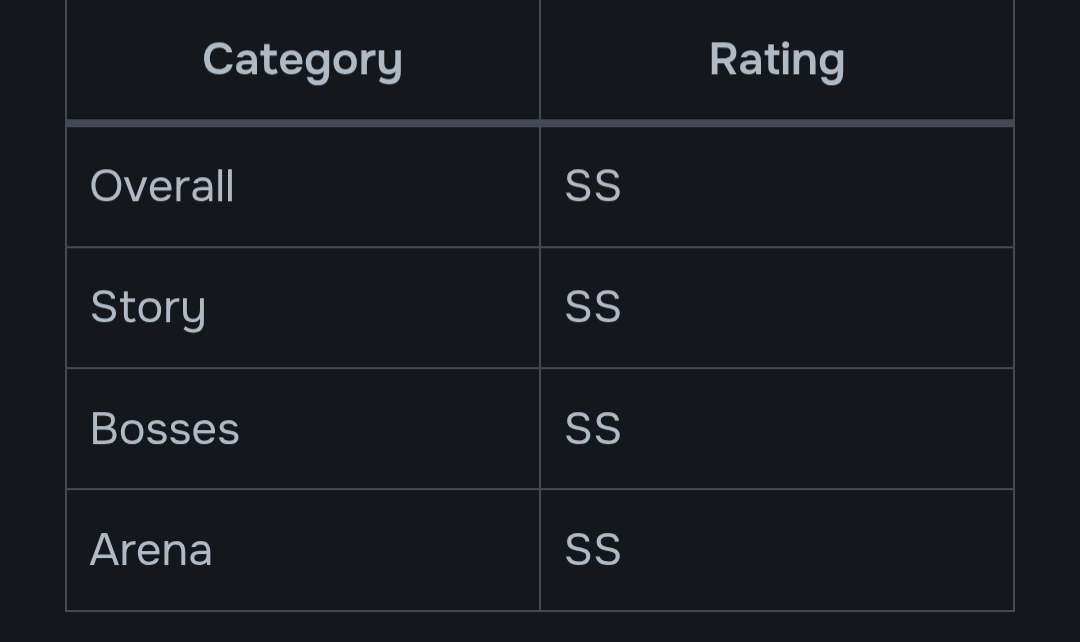The image size is (1080, 642).
Task: Click the SS rating for Story
Action: (593, 307)
